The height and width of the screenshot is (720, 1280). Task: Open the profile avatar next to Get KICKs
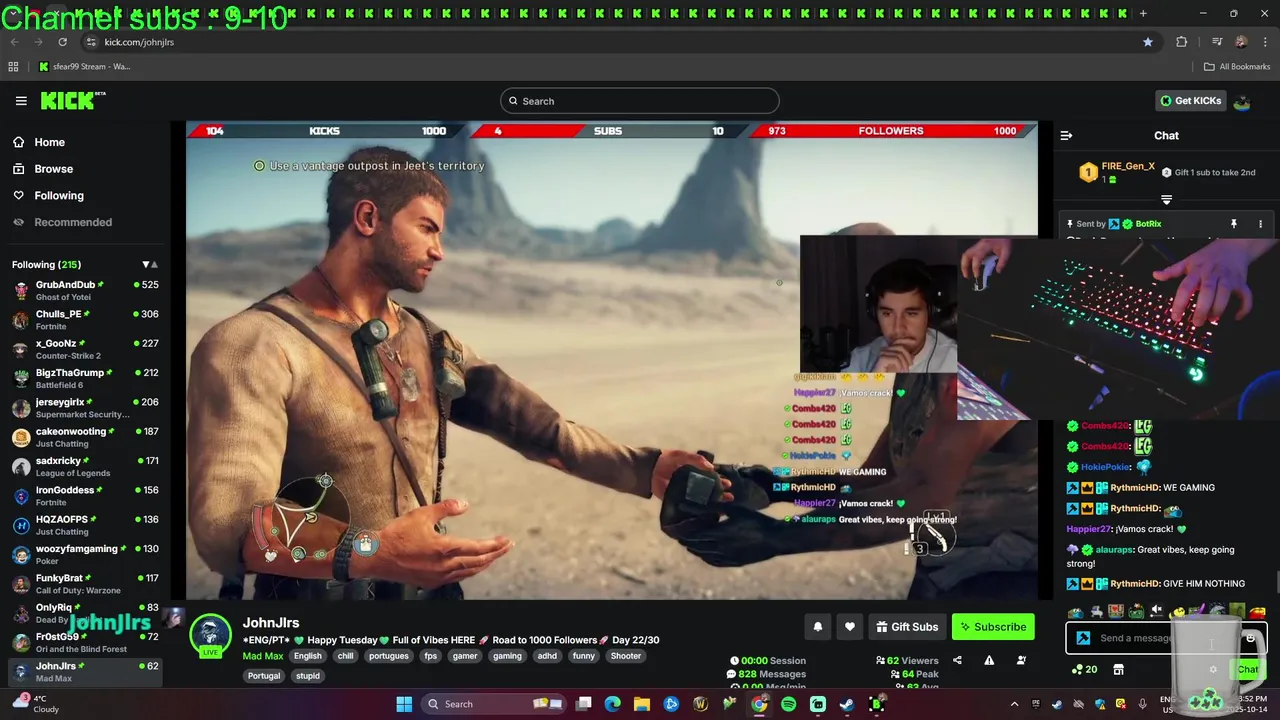(x=1241, y=101)
